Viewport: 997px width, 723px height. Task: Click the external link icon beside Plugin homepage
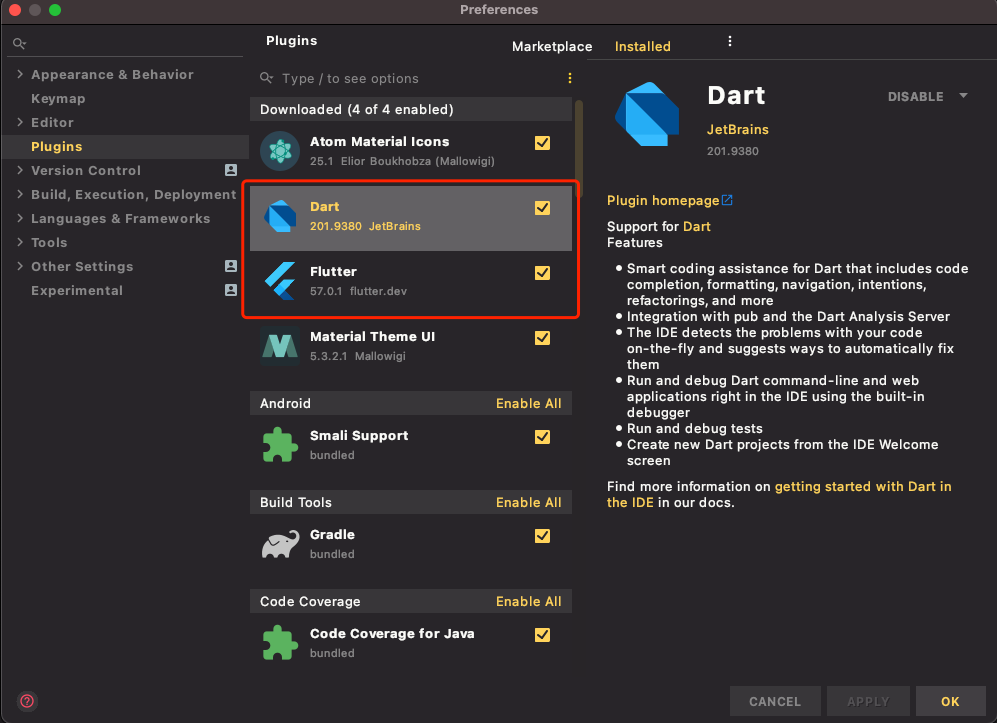[727, 200]
